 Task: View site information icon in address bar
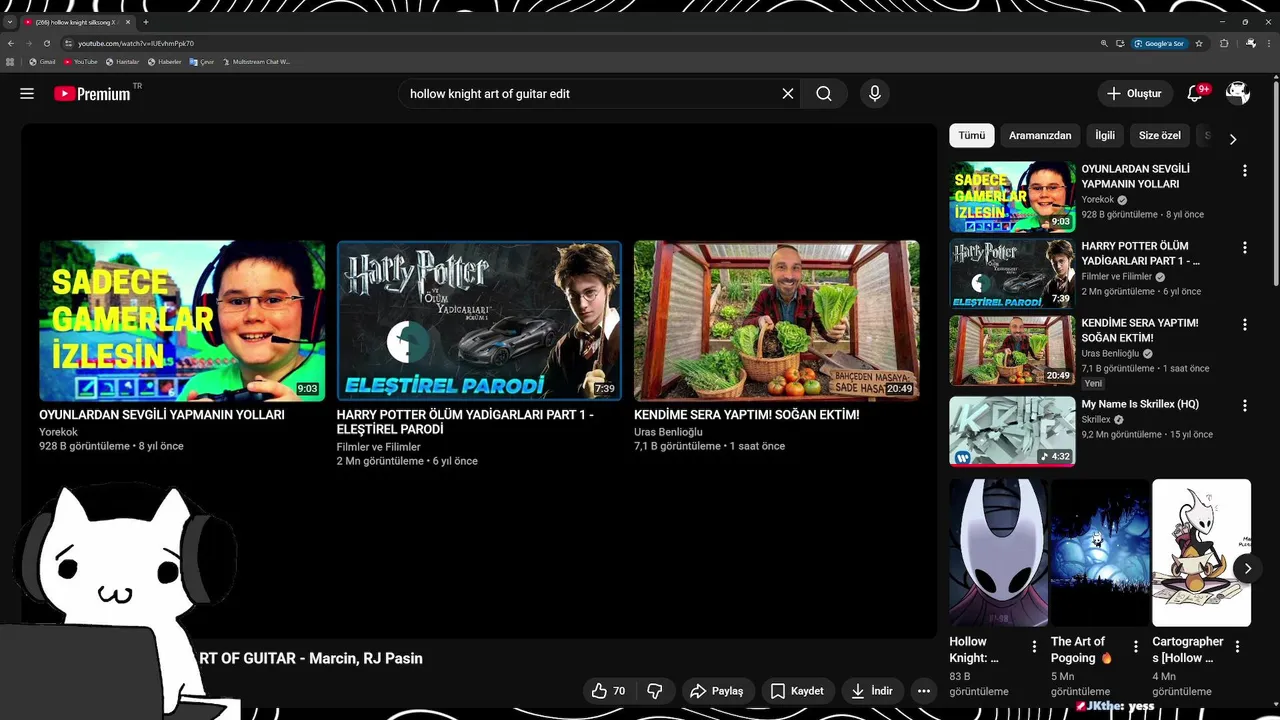(x=69, y=43)
